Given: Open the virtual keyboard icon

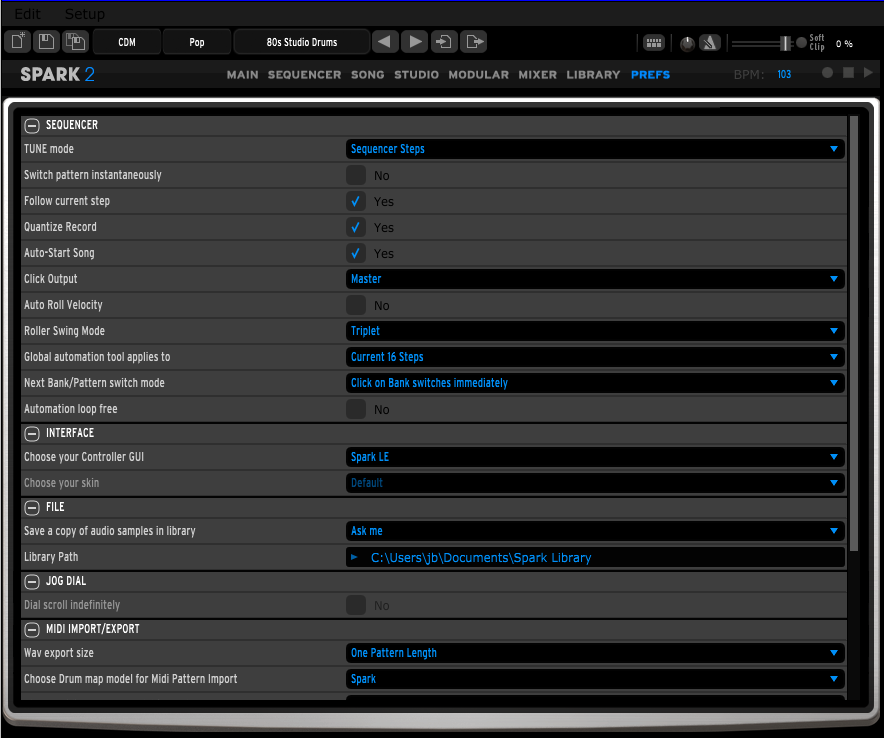Looking at the screenshot, I should [654, 43].
